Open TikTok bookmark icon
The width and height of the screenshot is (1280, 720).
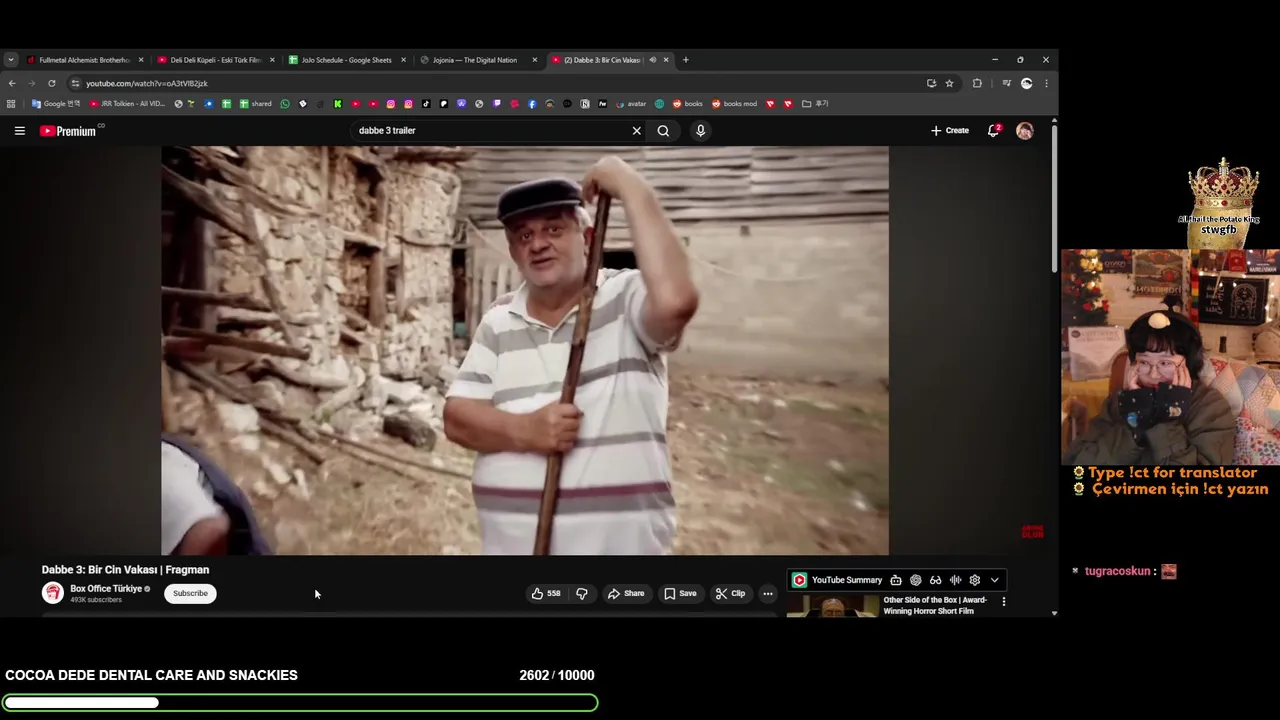(426, 104)
